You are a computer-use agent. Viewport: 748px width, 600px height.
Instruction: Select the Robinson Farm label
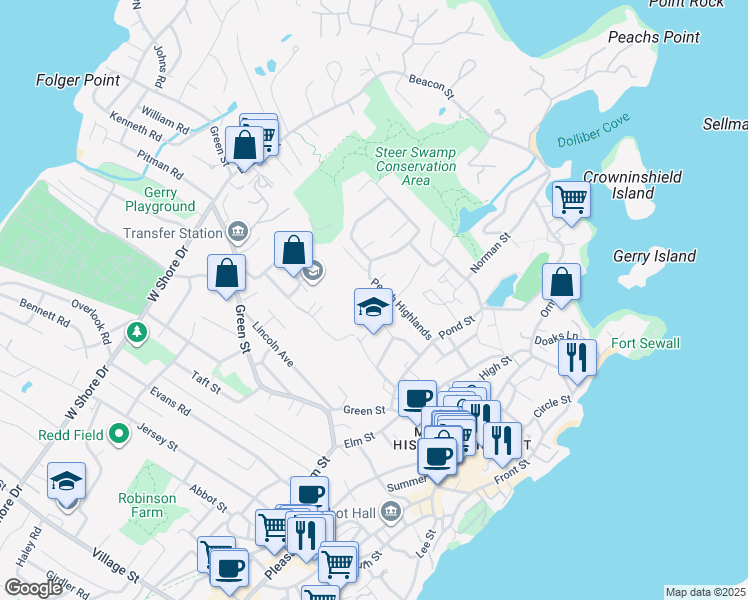click(147, 505)
